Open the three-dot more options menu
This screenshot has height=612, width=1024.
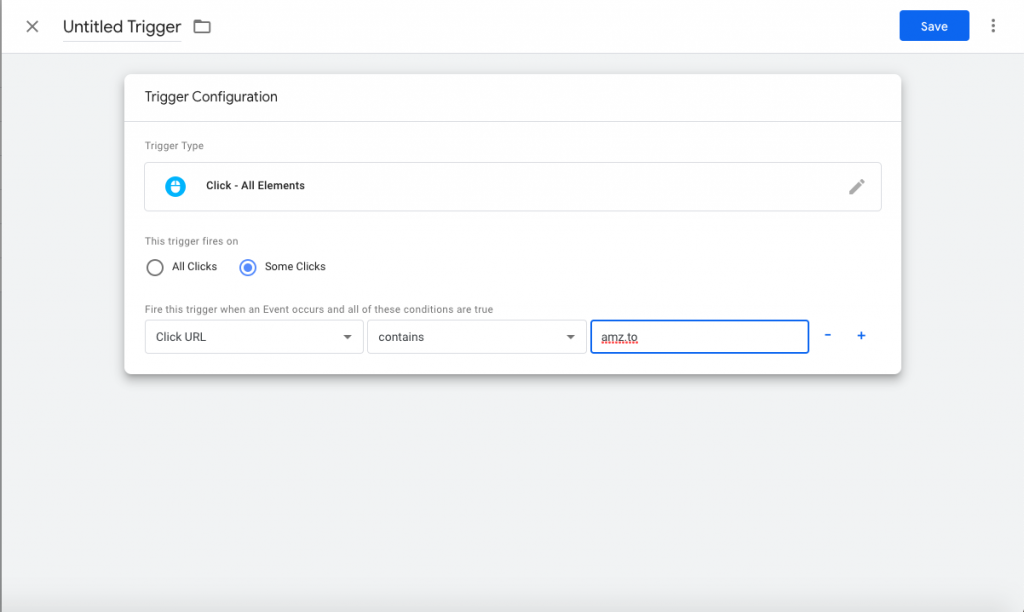pyautogui.click(x=993, y=25)
